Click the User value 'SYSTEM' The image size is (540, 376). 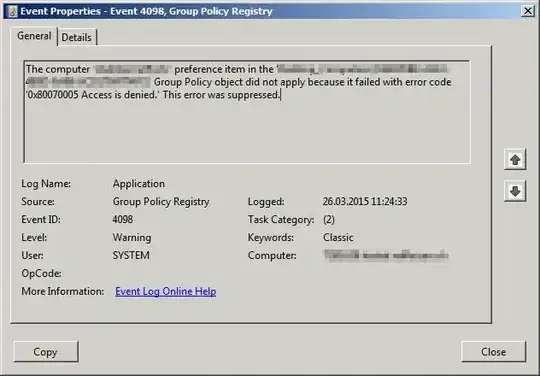tap(131, 255)
